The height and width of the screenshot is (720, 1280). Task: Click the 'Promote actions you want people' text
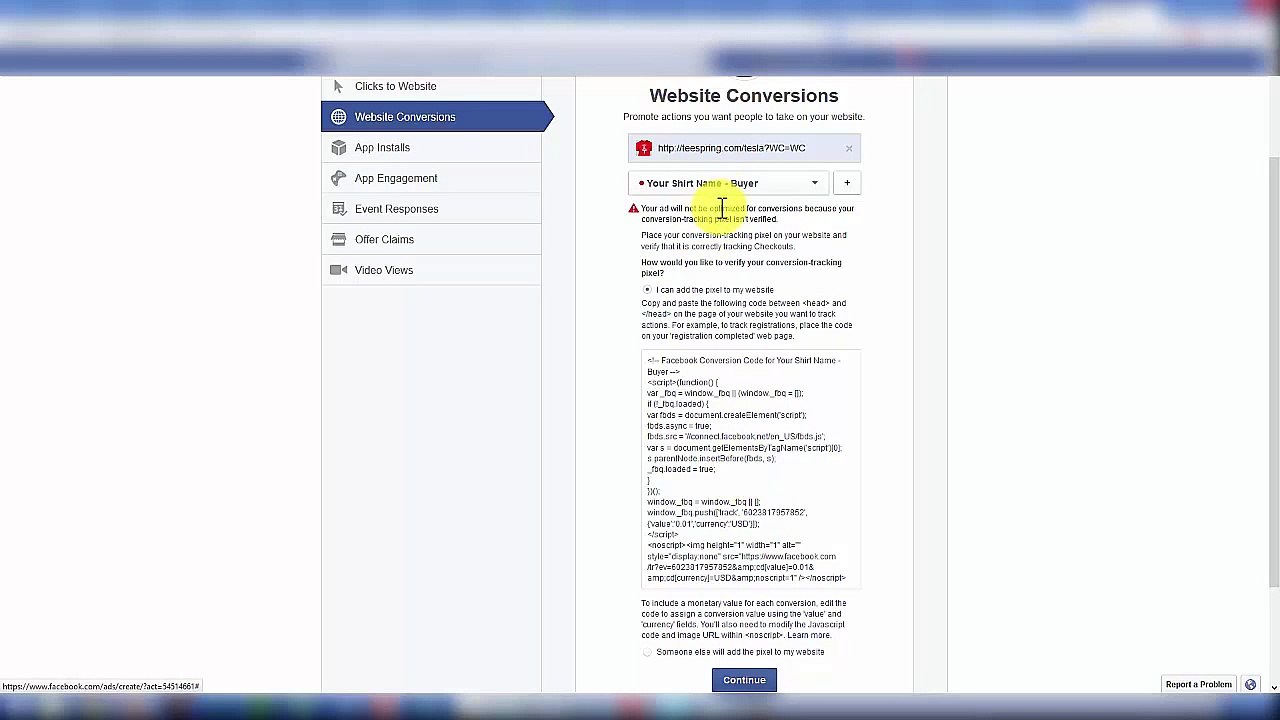[x=744, y=117]
